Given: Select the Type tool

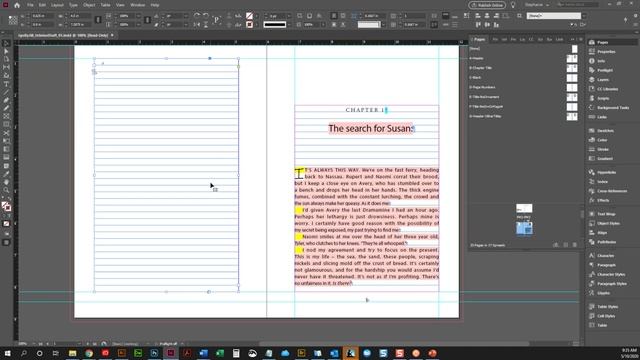Looking at the screenshot, I should [x=6, y=84].
